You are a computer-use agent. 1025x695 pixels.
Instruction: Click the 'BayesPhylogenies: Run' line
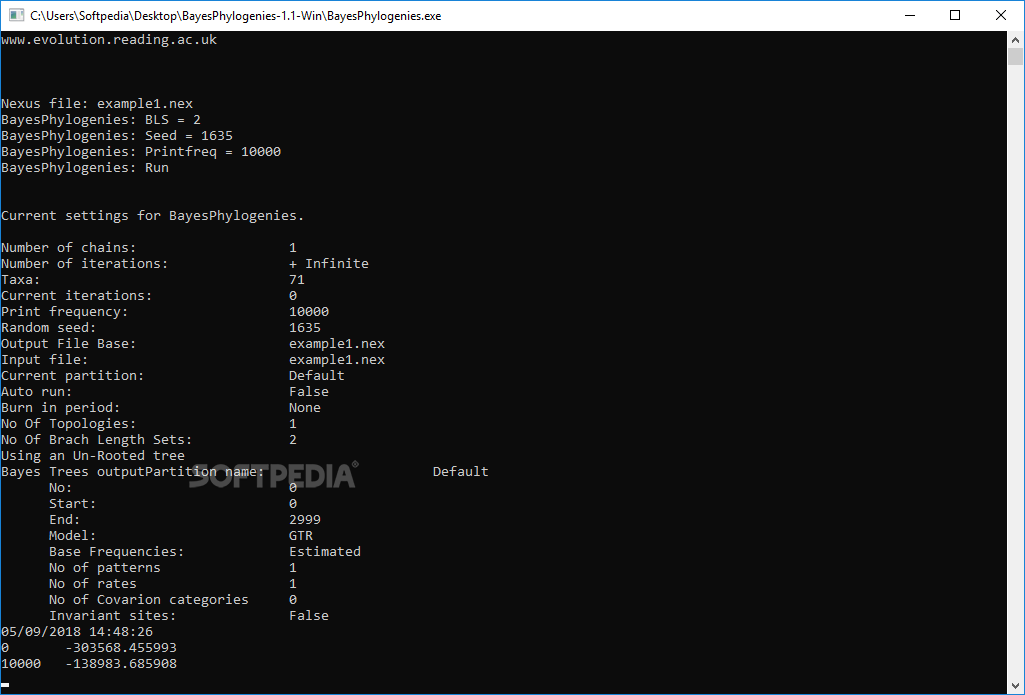[x=85, y=168]
